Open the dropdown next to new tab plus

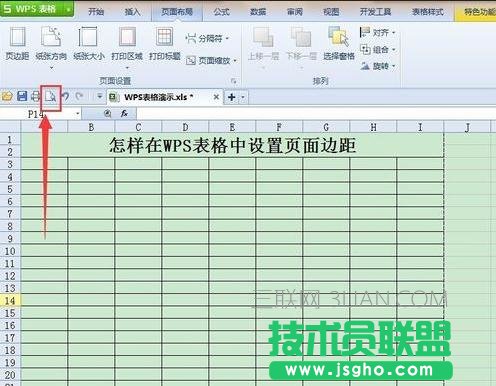pos(243,97)
